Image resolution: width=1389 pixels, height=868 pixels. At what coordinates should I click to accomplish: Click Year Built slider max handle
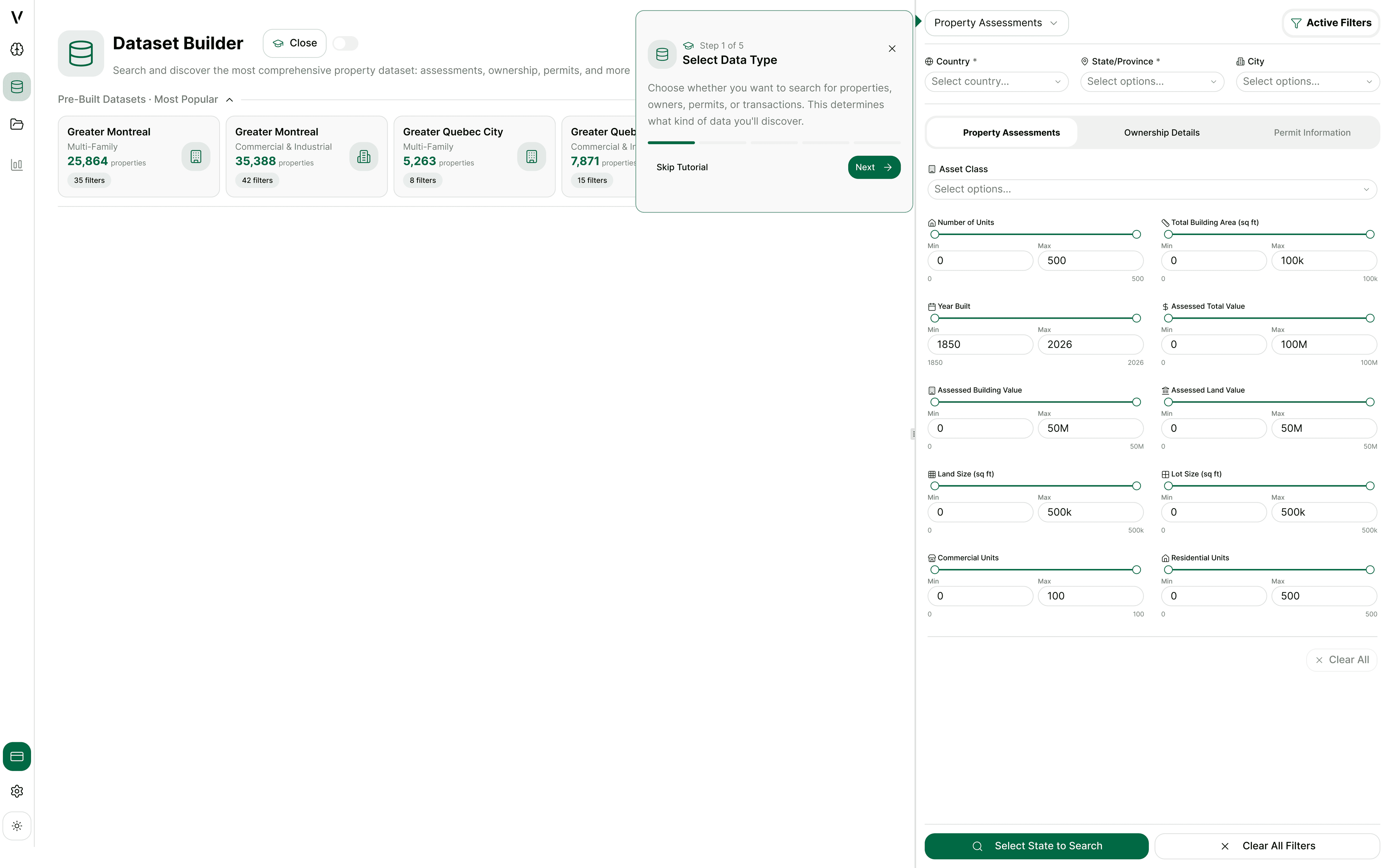coord(1136,318)
